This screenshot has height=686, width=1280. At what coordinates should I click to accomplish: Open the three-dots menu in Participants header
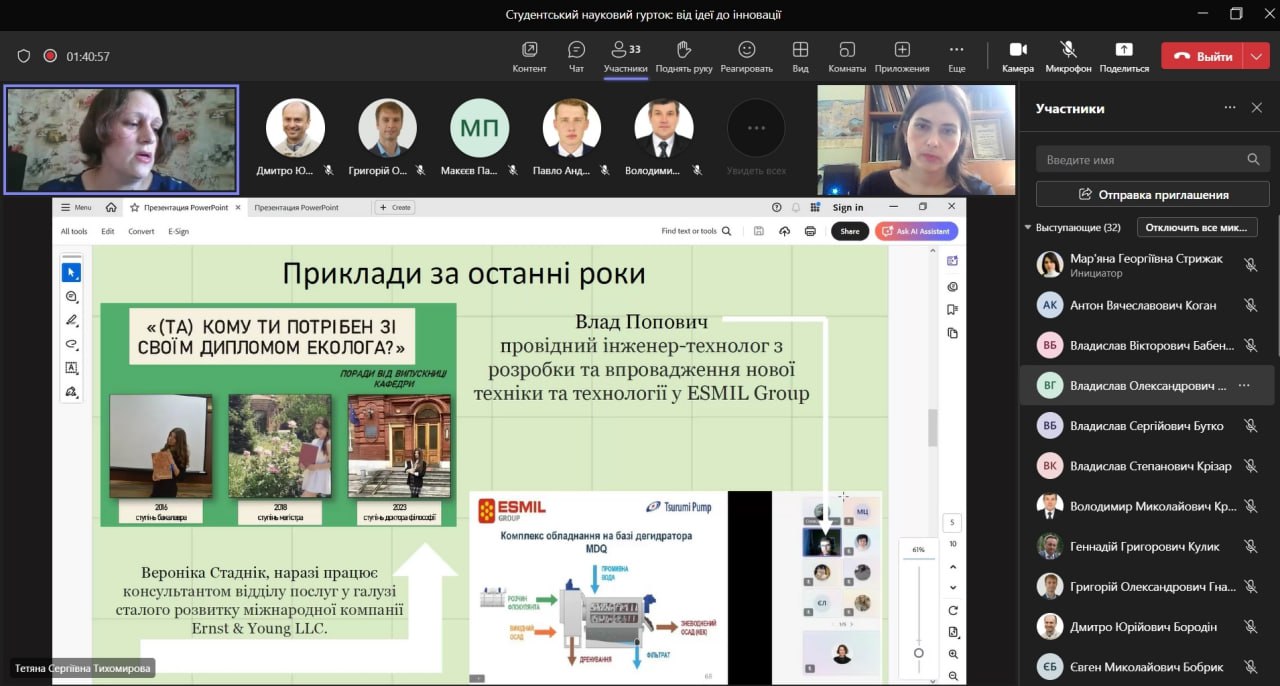coord(1230,108)
